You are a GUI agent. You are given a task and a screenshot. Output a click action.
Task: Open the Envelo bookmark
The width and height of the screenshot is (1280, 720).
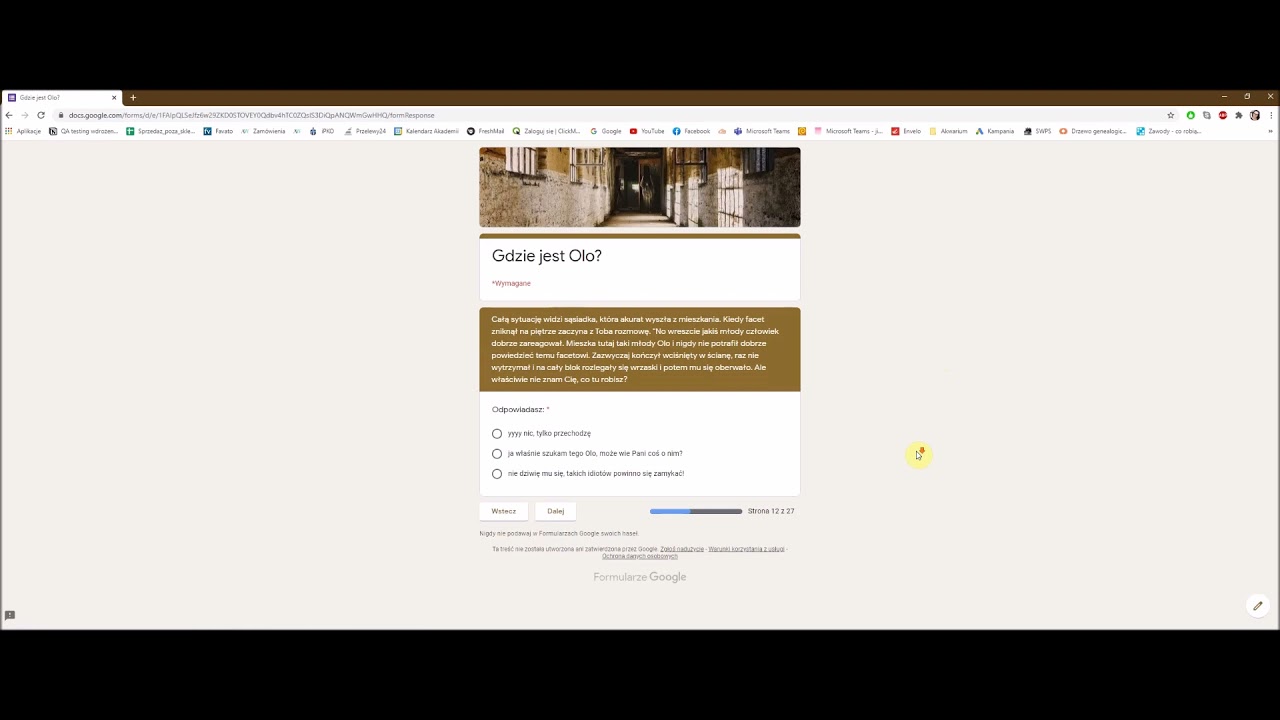coord(906,131)
